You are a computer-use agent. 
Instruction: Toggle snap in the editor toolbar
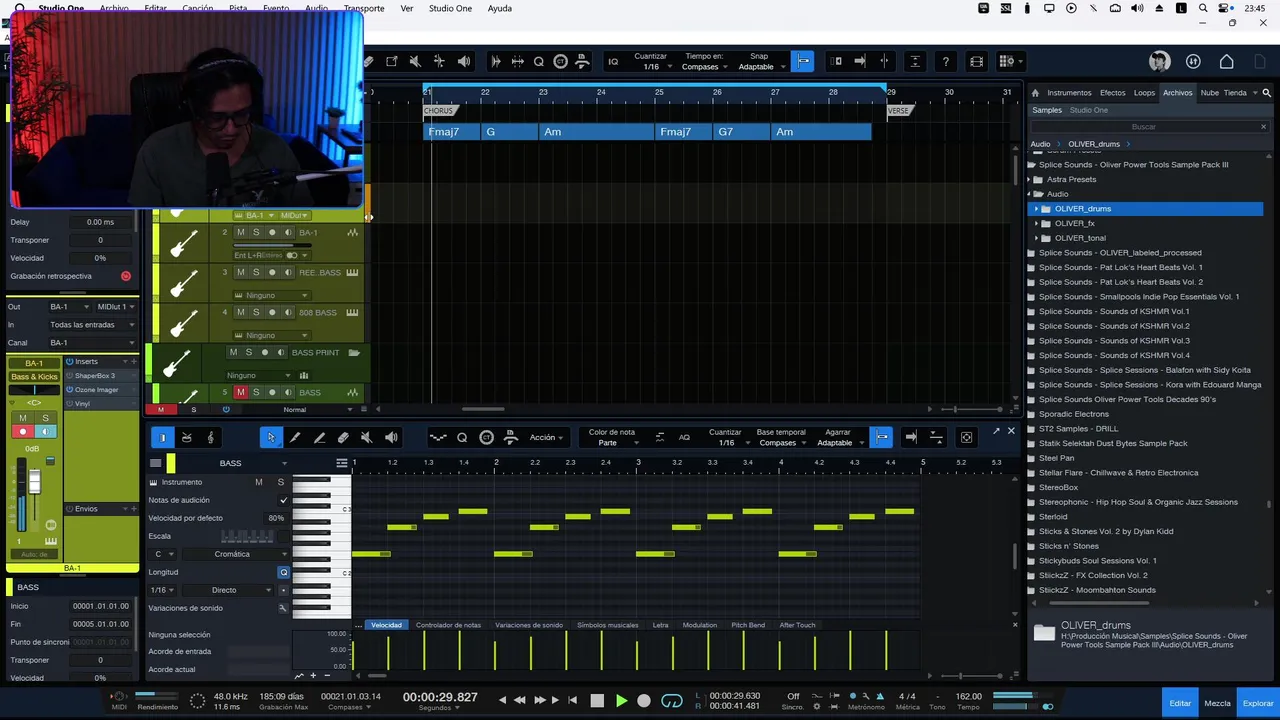coord(881,437)
